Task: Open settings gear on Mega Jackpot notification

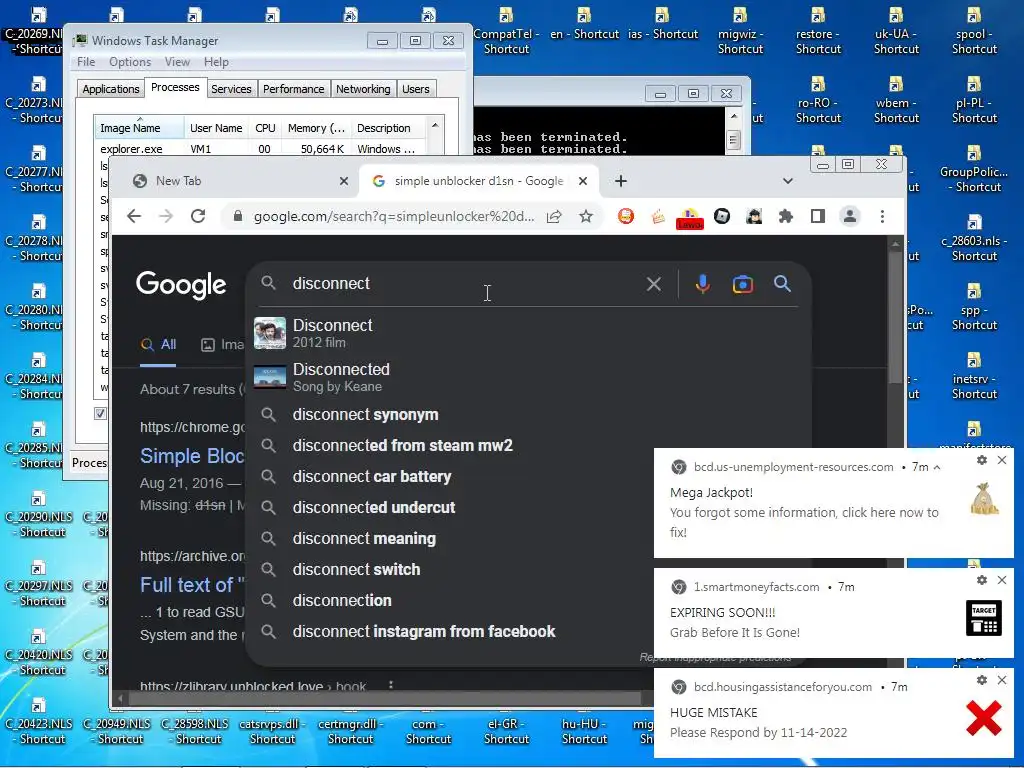Action: [x=982, y=460]
